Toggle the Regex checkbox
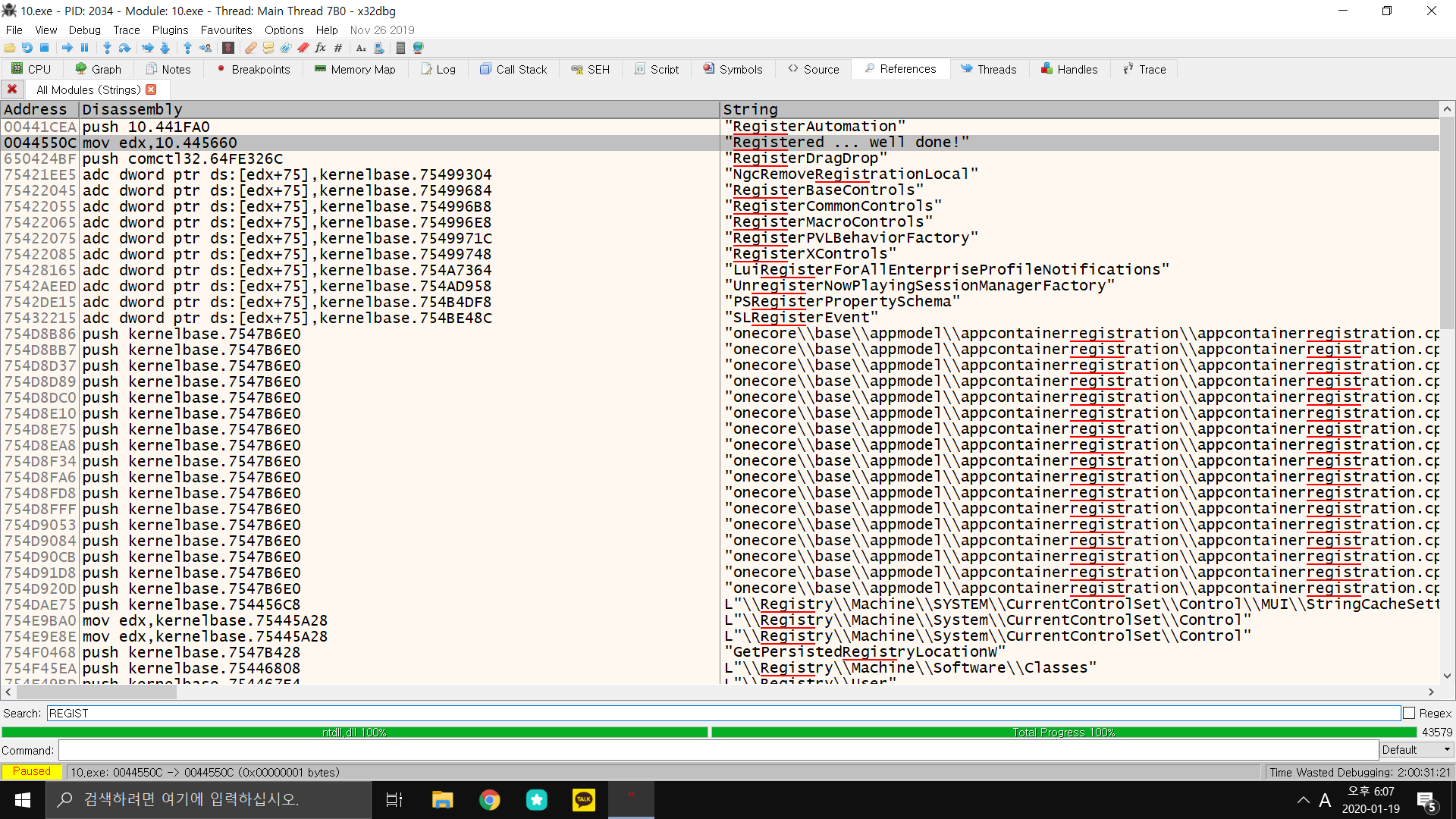The image size is (1456, 819). [x=1409, y=713]
